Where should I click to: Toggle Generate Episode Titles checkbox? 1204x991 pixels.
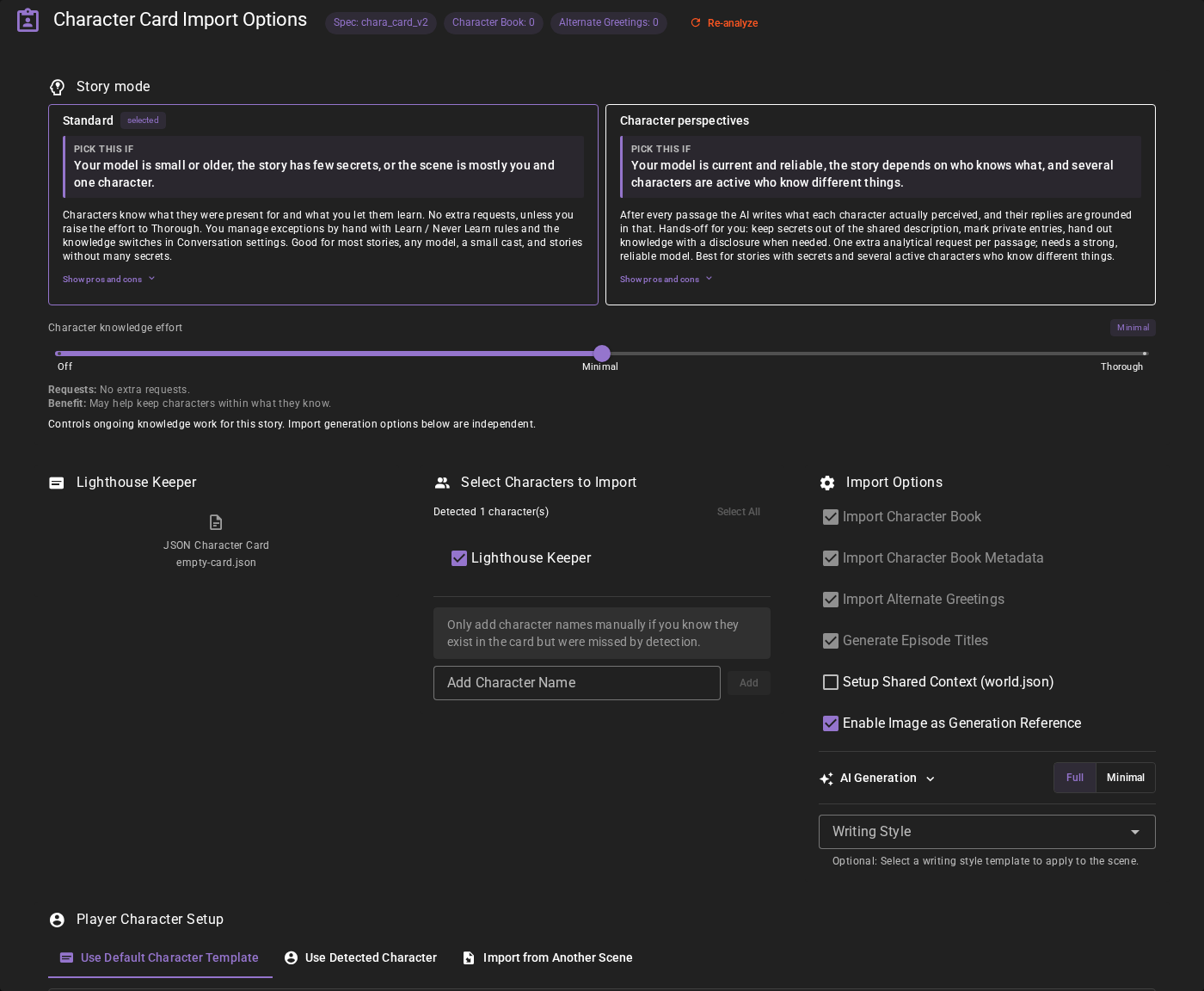pos(831,641)
